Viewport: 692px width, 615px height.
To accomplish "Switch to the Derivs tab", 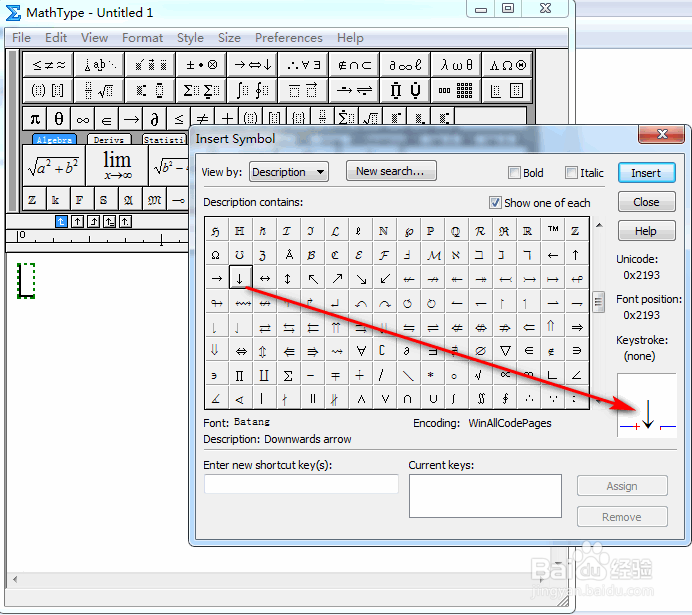I will [x=109, y=139].
